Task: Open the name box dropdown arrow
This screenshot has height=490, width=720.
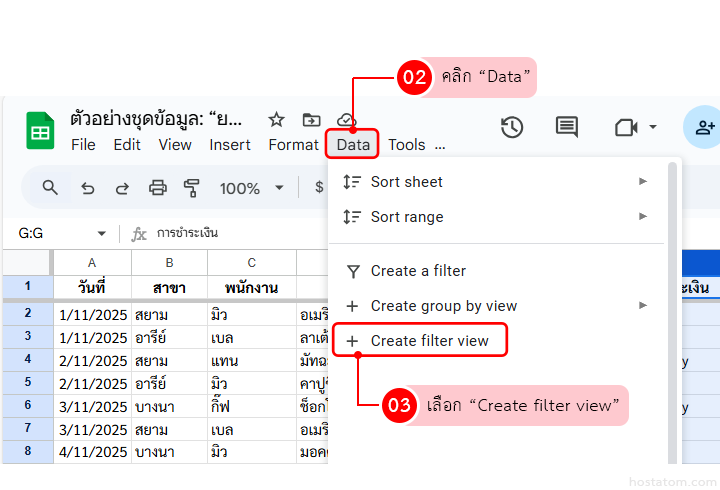Action: pyautogui.click(x=101, y=234)
